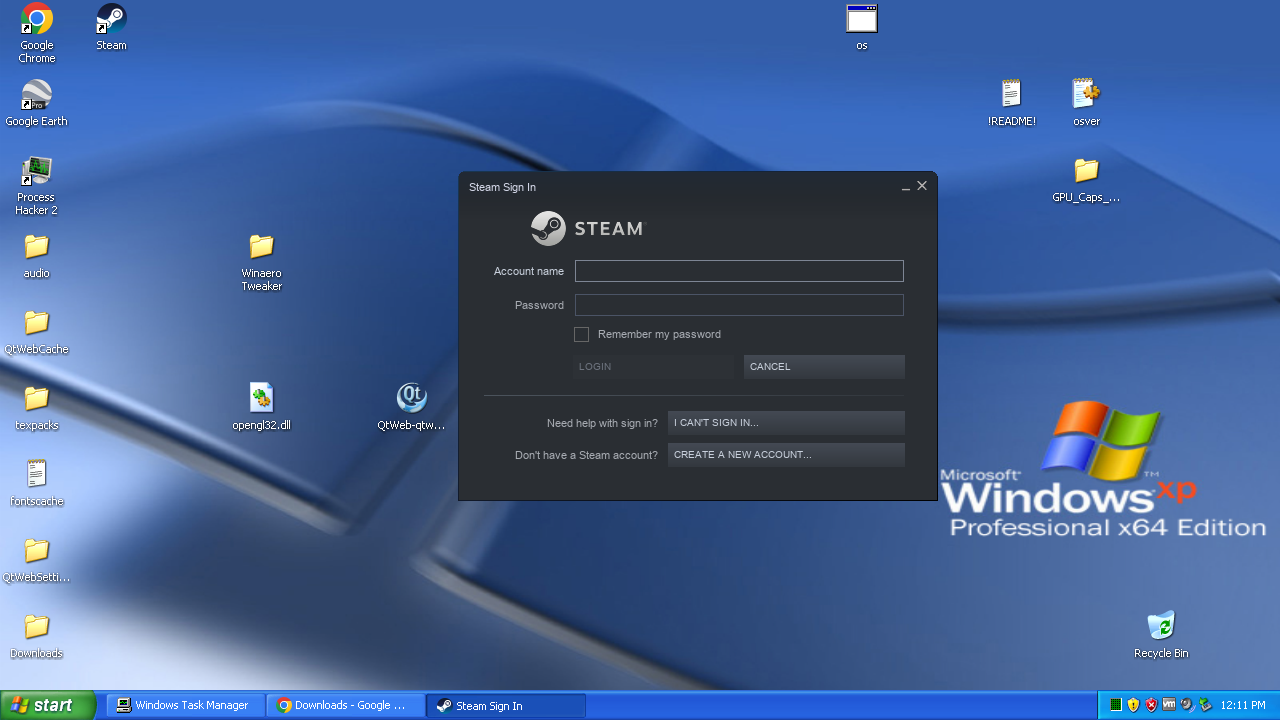This screenshot has height=720, width=1280.
Task: Close the Steam Sign In window
Action: click(x=922, y=186)
